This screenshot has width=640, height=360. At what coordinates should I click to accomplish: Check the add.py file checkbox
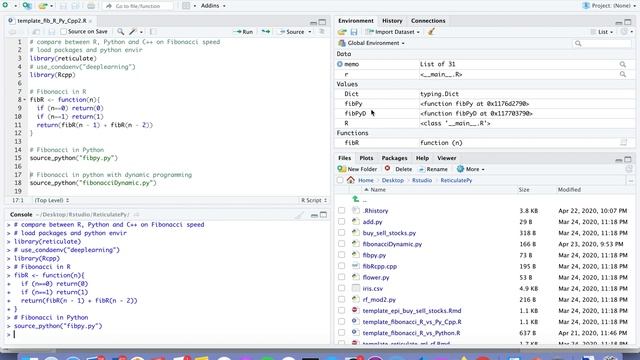(x=341, y=222)
